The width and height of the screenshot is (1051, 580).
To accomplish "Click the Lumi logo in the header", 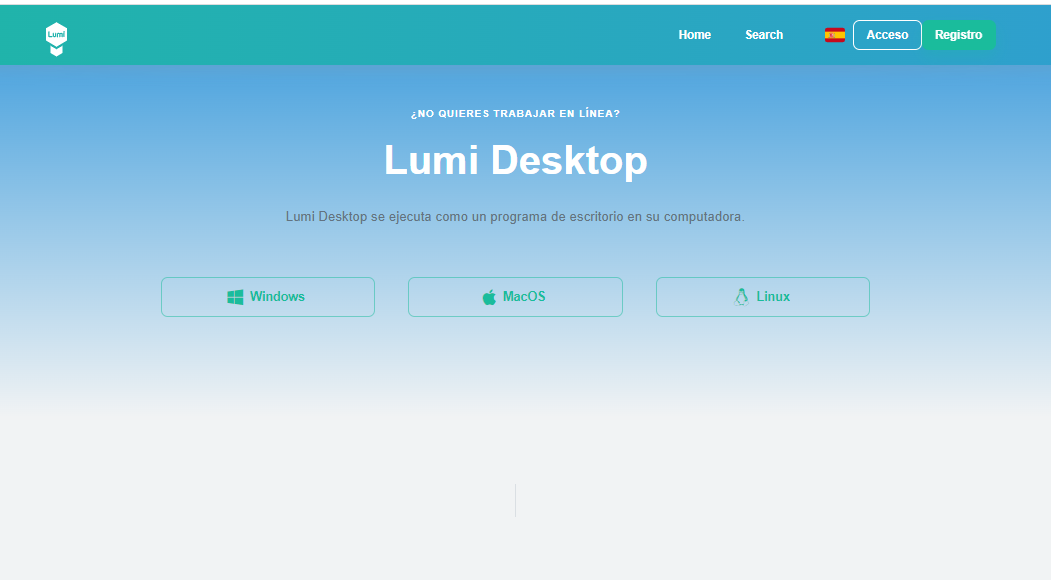I will point(56,39).
